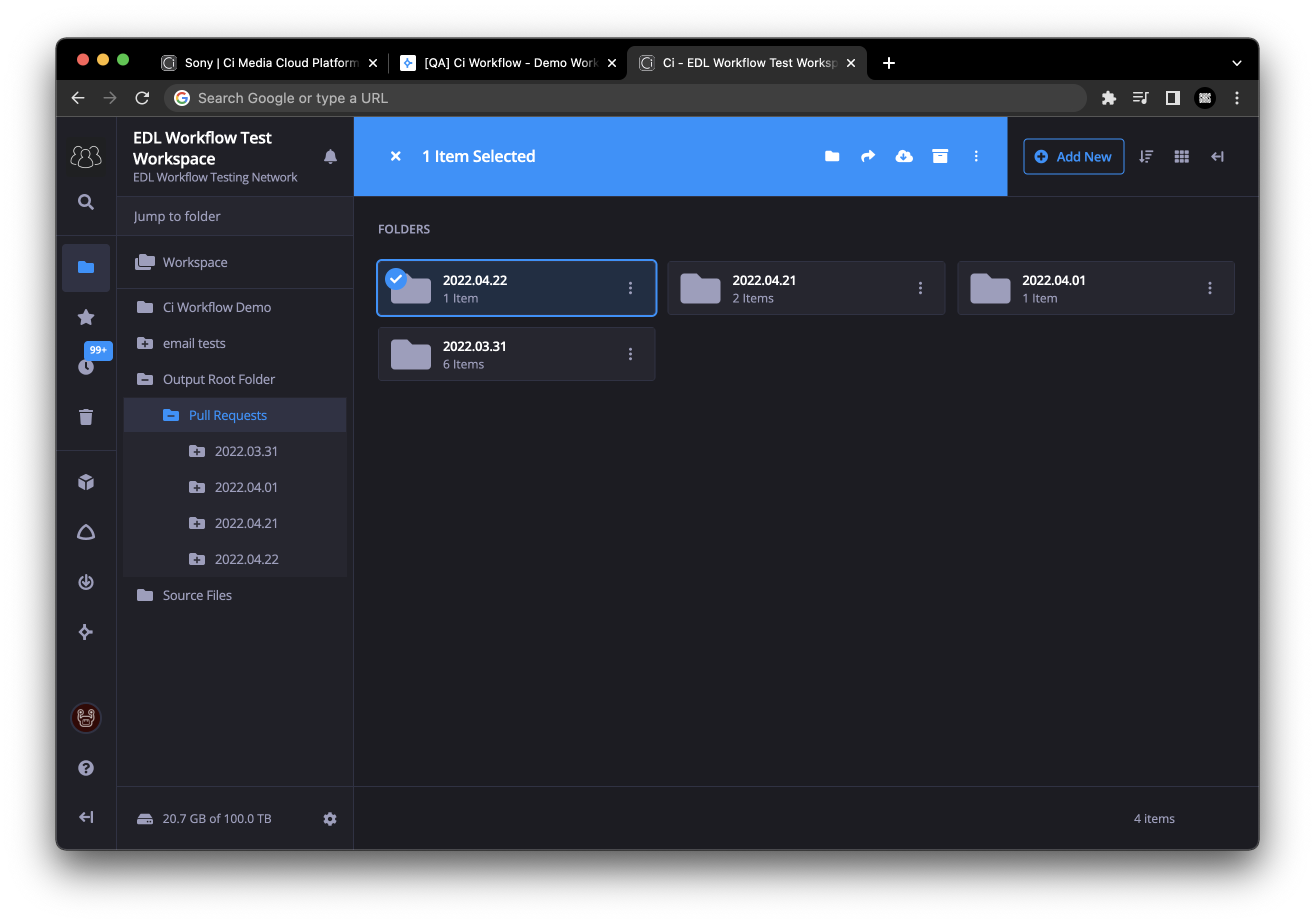The height and width of the screenshot is (924, 1315).
Task: Open the Trash icon in sidebar
Action: pos(86,416)
